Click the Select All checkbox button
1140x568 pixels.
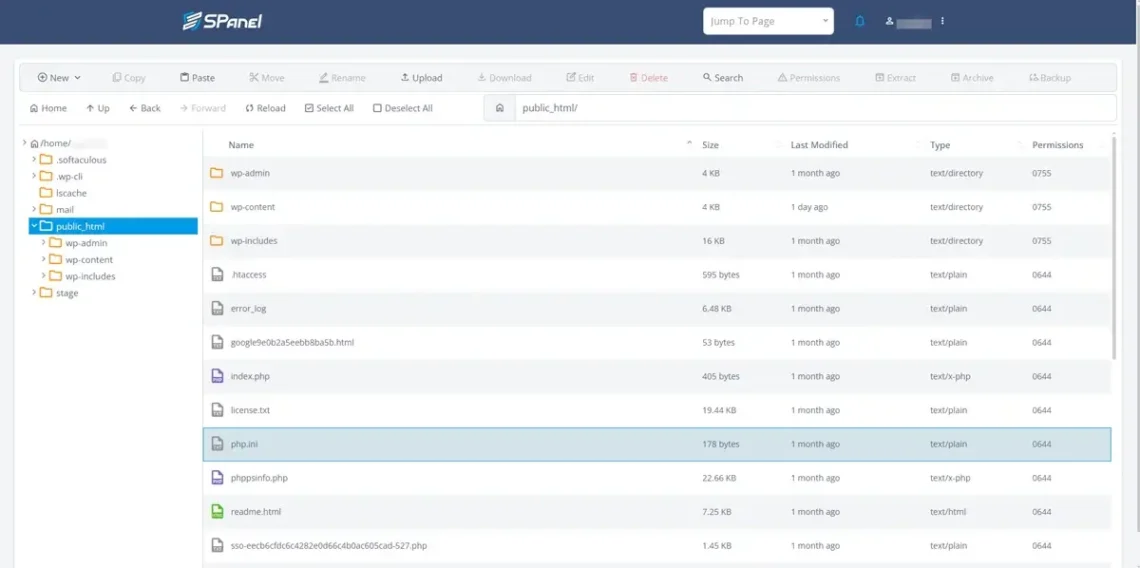(329, 108)
